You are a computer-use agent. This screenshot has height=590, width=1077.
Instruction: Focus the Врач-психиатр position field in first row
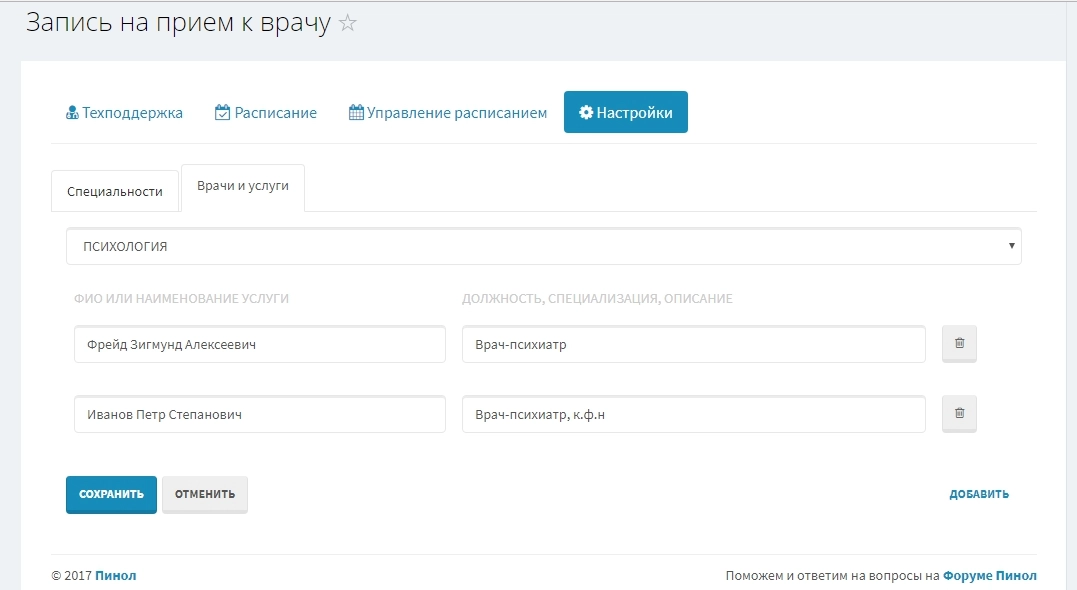(693, 345)
